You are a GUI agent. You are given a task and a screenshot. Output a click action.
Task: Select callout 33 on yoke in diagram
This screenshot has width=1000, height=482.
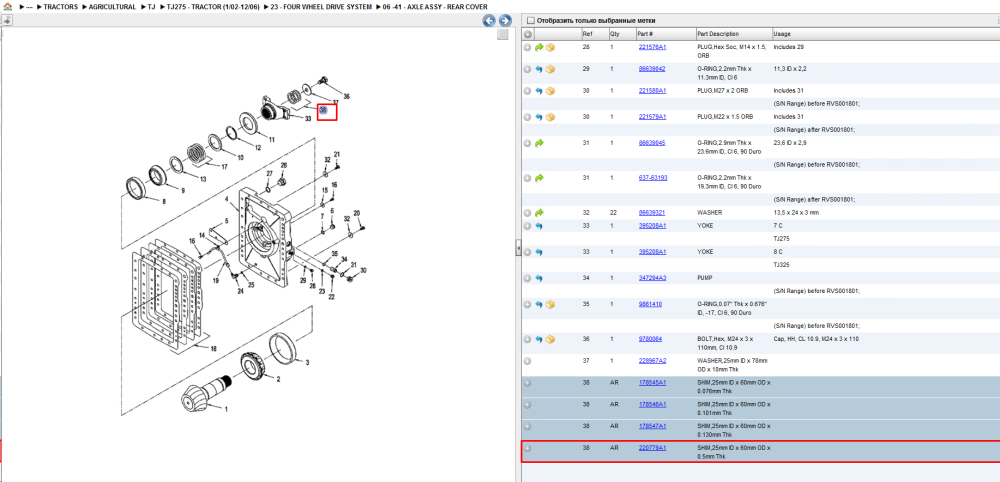coord(308,119)
